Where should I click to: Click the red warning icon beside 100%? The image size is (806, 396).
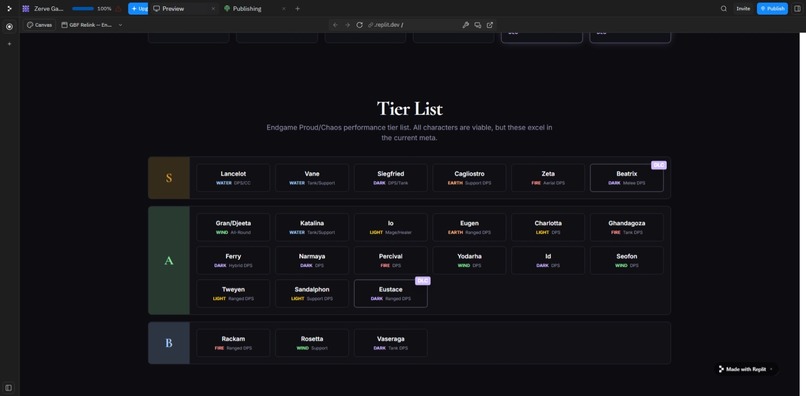[x=119, y=9]
